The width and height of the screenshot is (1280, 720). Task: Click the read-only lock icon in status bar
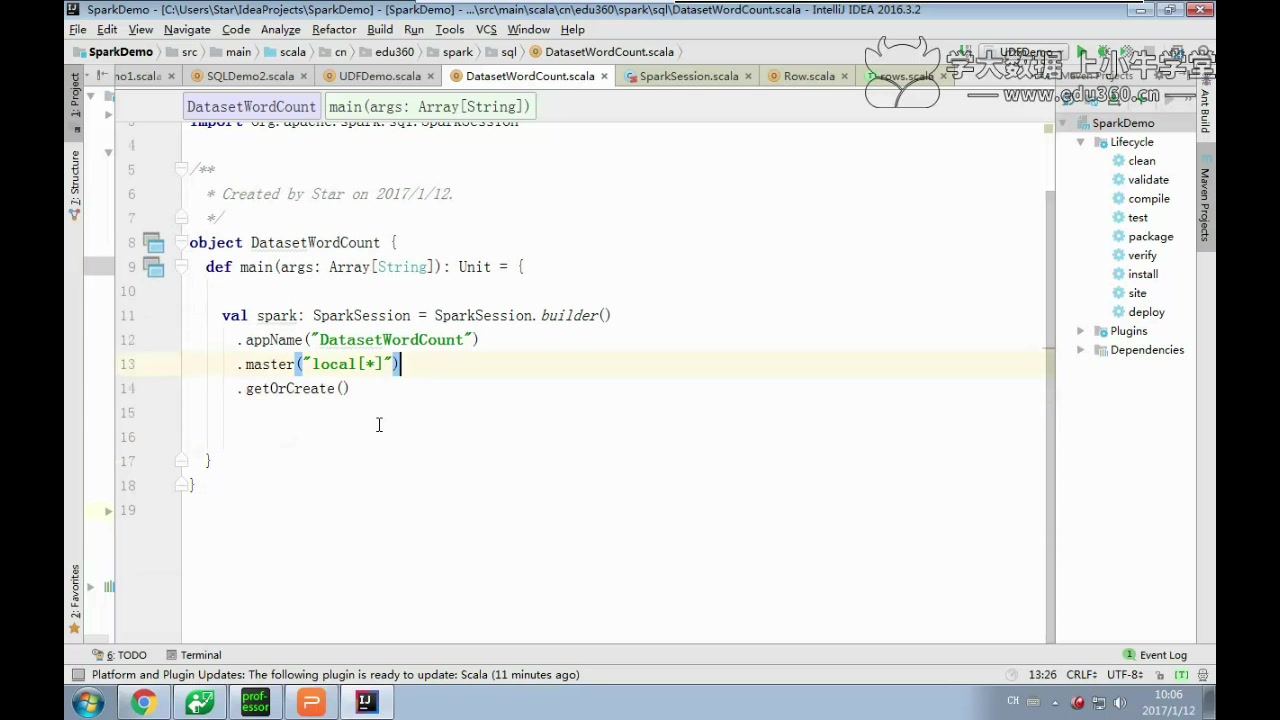(1159, 675)
